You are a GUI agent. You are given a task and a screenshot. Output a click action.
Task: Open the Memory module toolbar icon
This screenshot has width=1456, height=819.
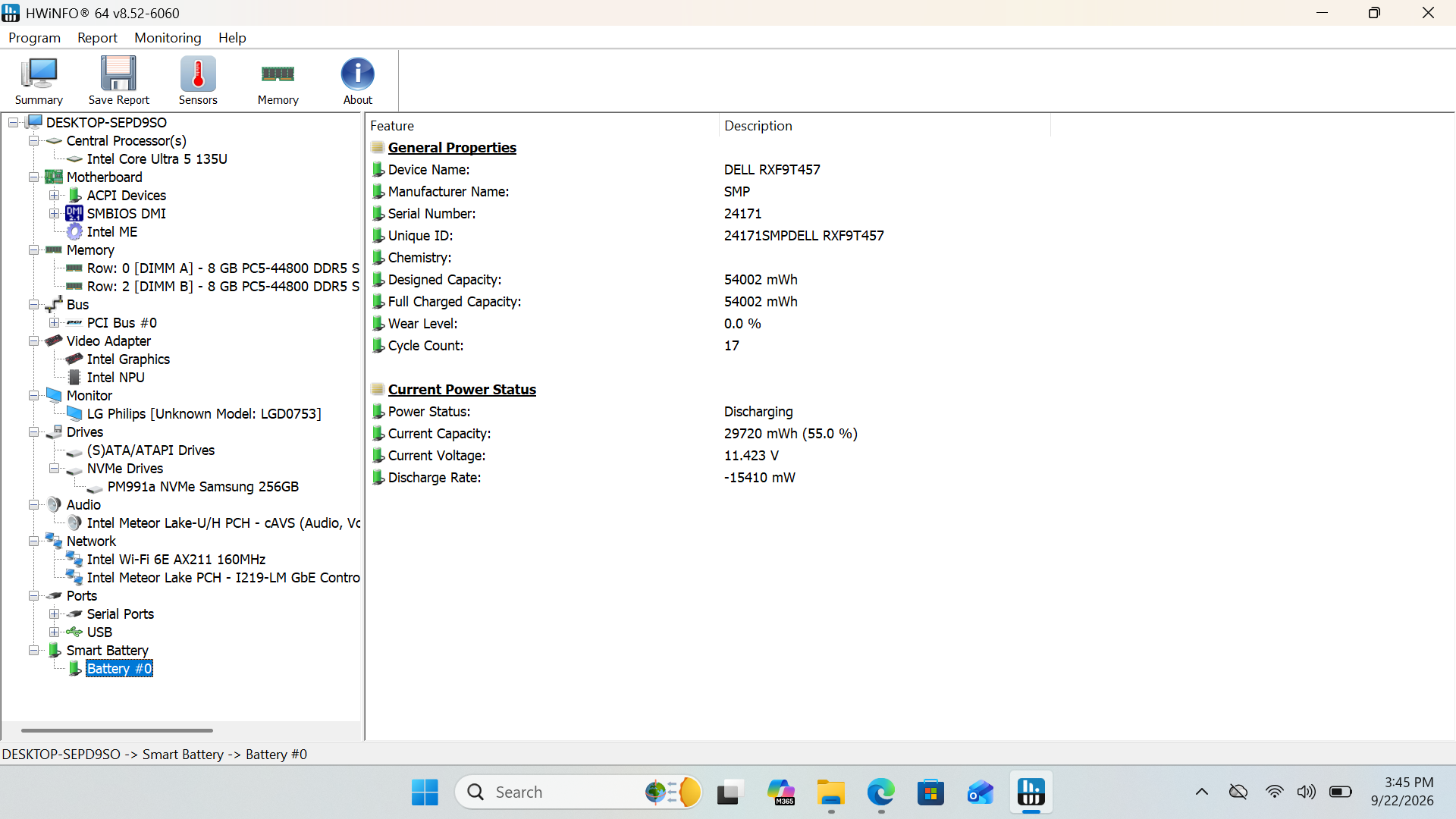click(278, 80)
